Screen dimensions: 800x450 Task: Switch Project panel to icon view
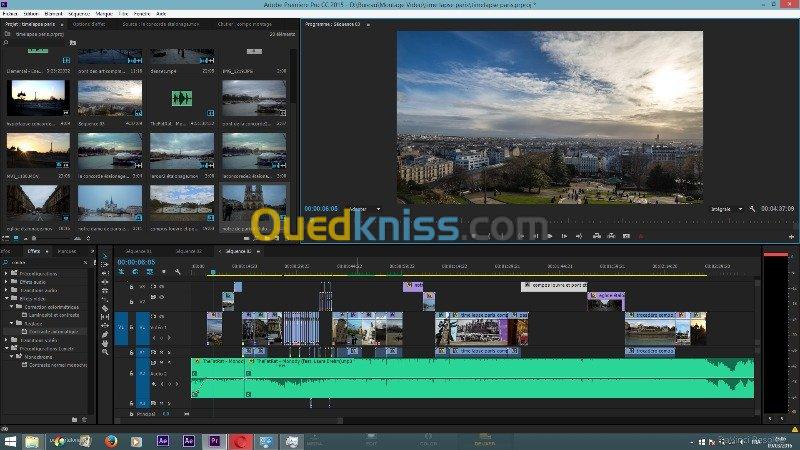pyautogui.click(x=16, y=238)
